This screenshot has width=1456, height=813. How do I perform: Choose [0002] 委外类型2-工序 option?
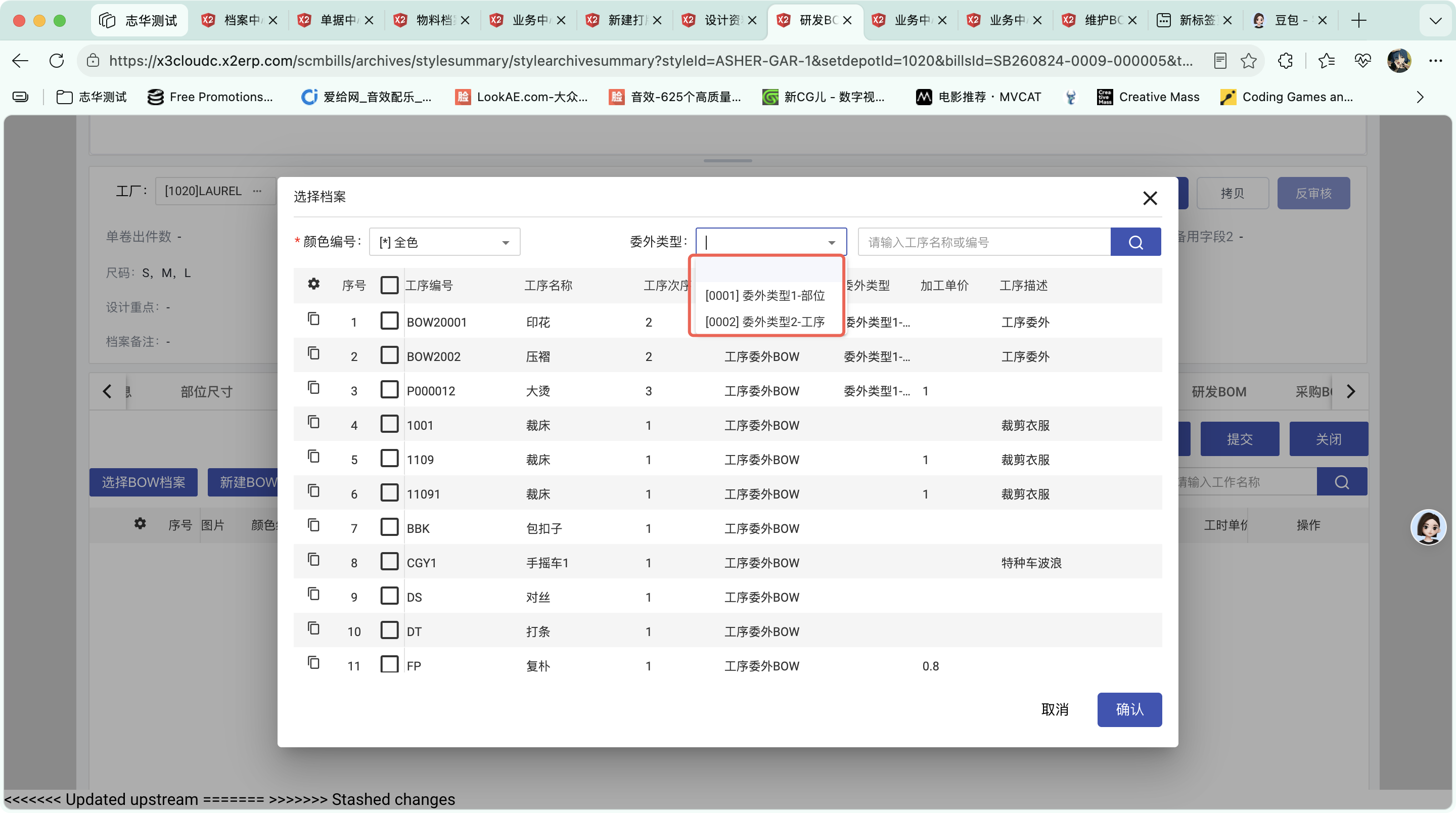coord(765,322)
